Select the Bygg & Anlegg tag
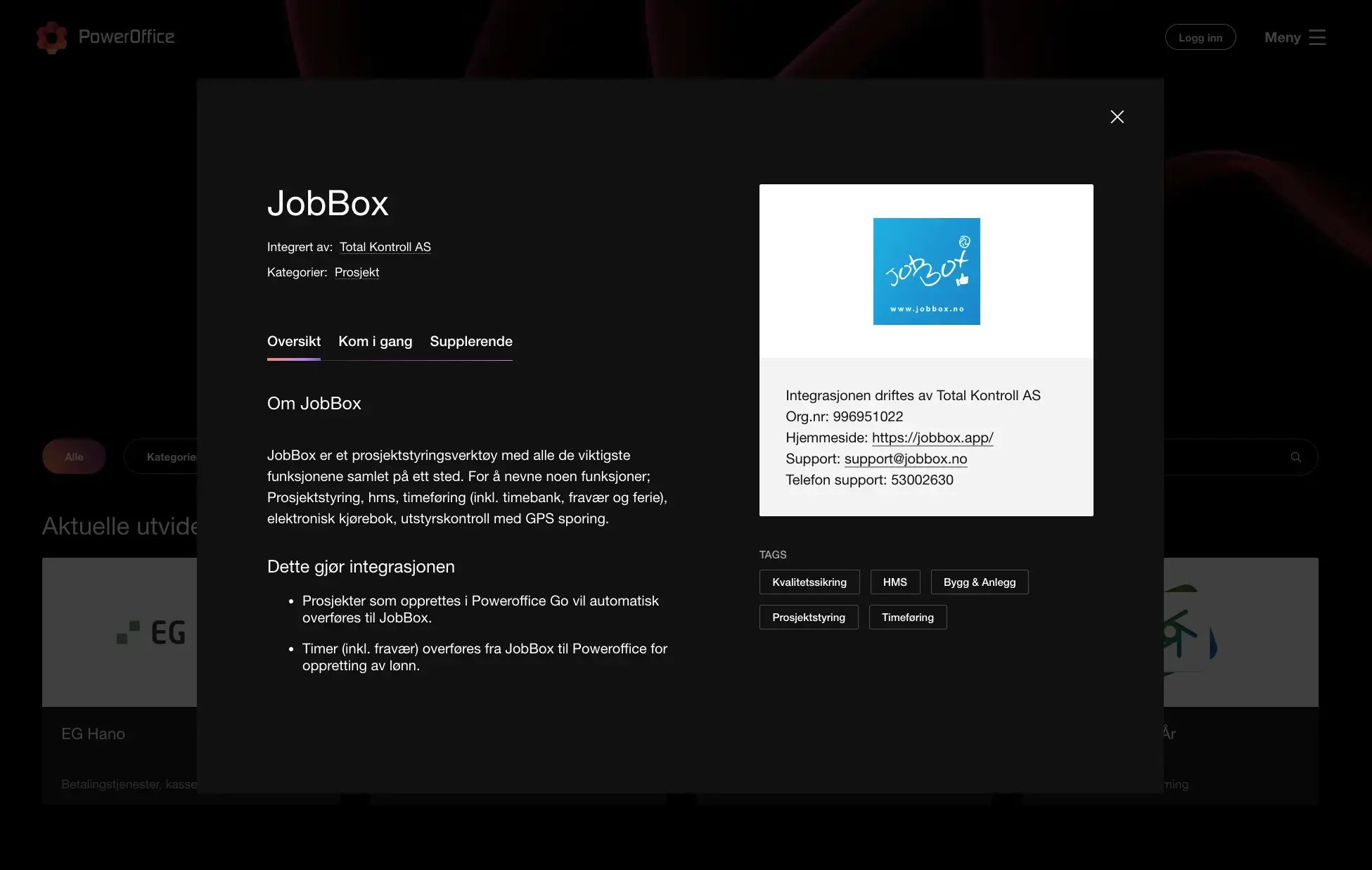Screen dimensions: 1372x870 pos(980,582)
